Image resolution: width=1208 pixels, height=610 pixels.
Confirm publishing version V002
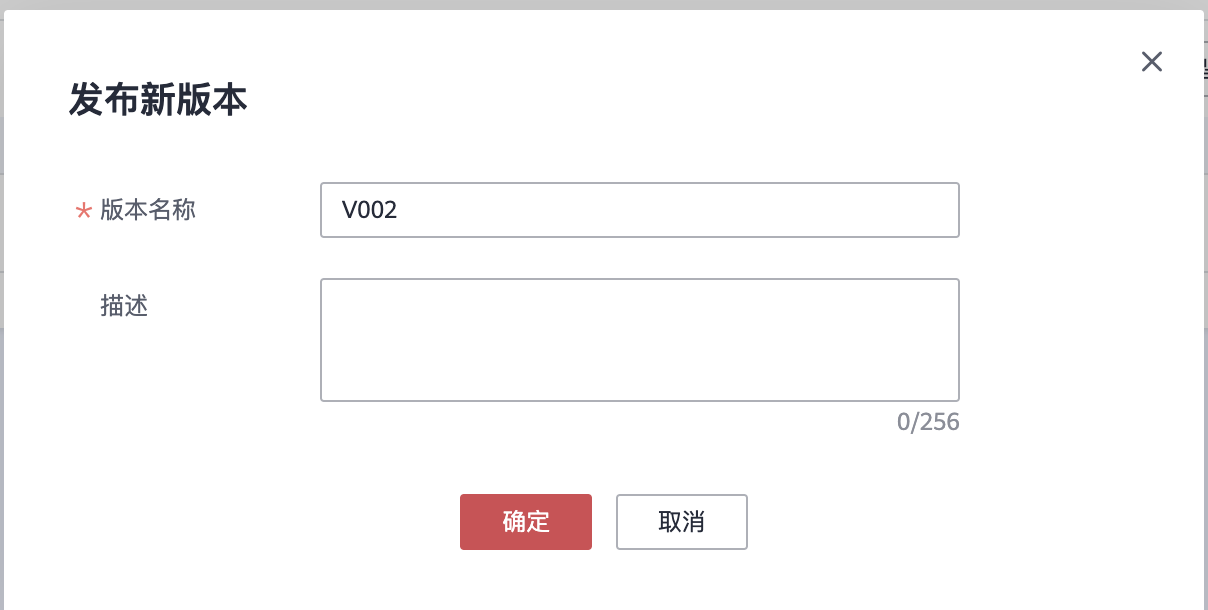click(526, 522)
